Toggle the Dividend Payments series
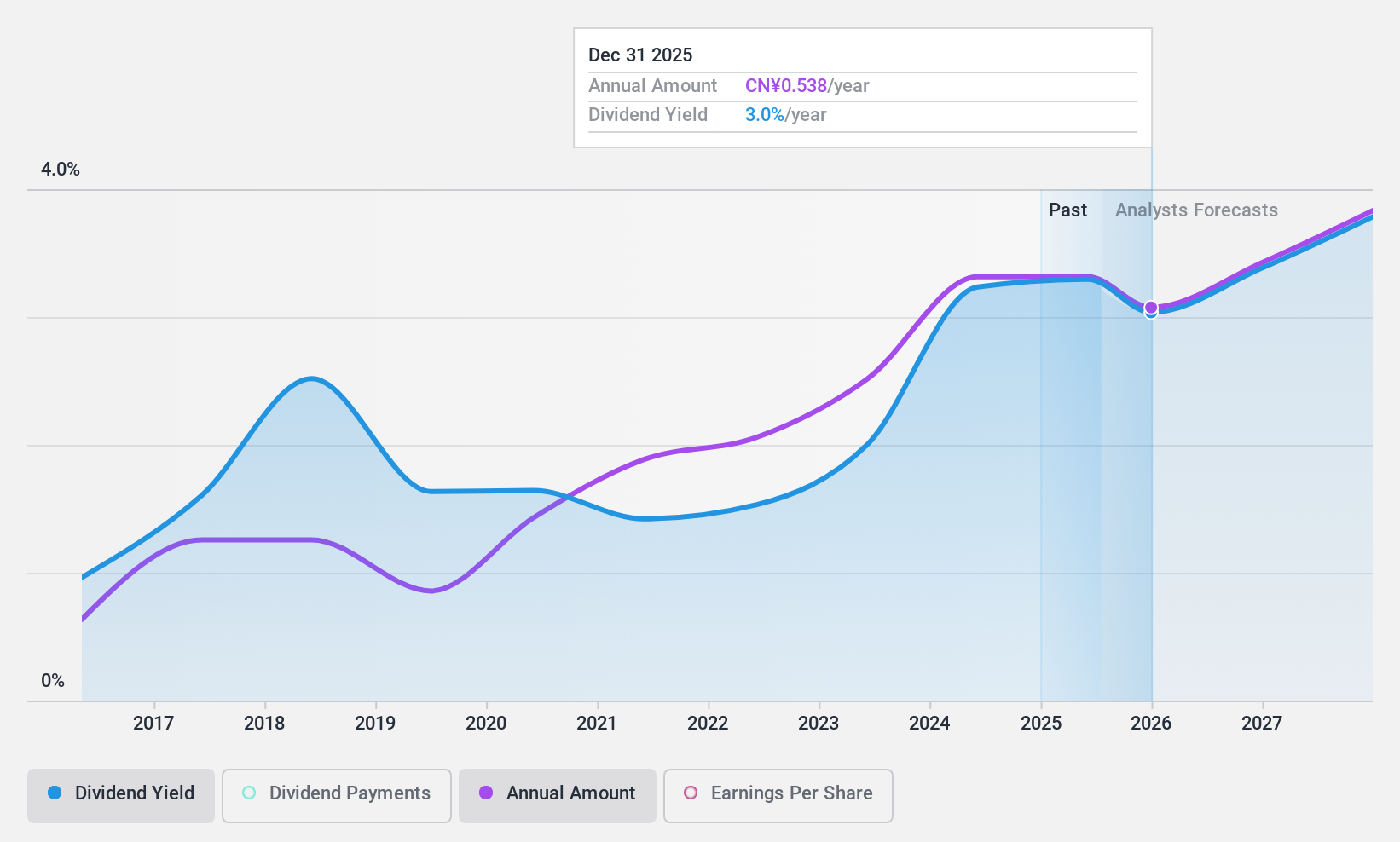Viewport: 1400px width, 842px height. coord(337,795)
